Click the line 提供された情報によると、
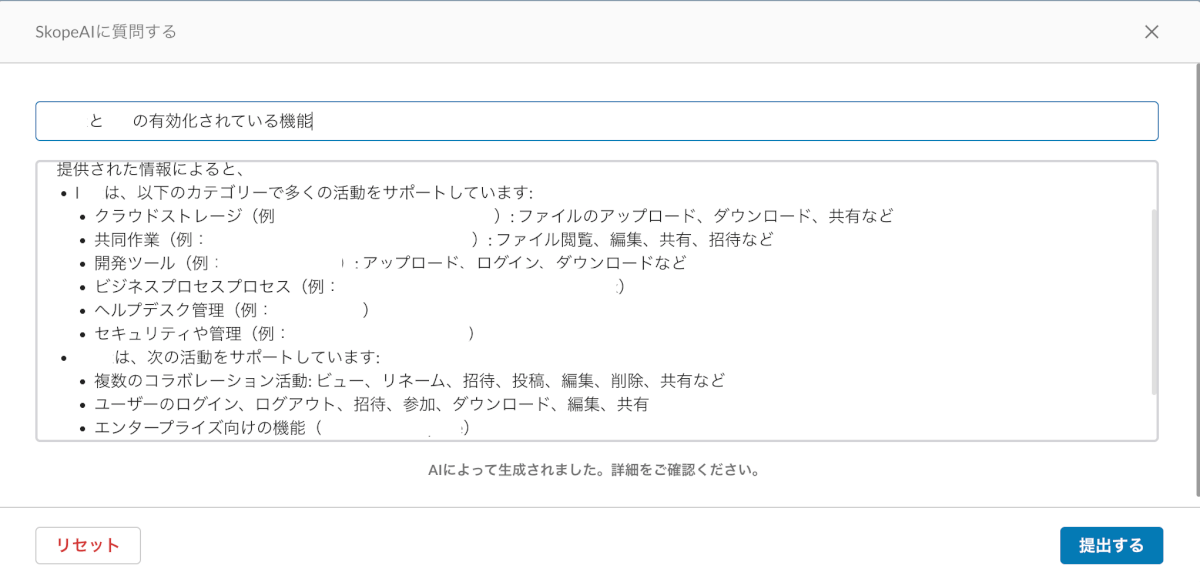1200x582 pixels. coord(151,169)
